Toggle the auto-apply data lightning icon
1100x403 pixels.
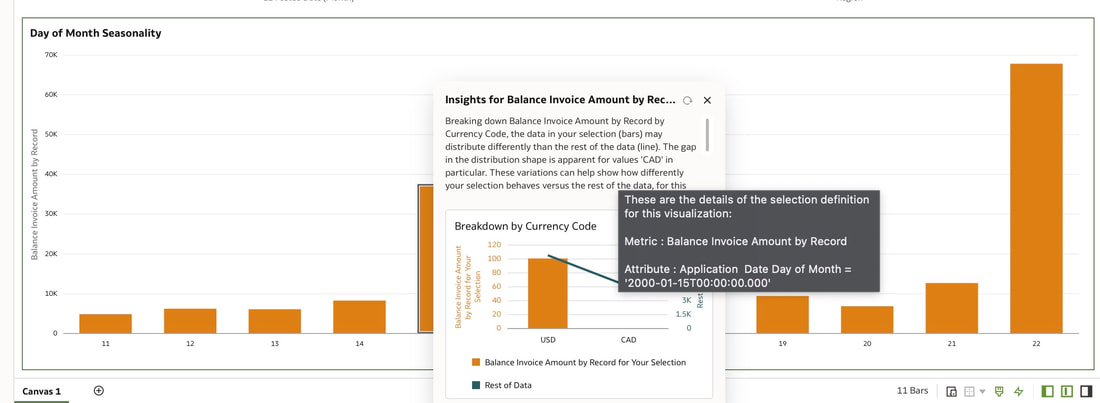pyautogui.click(x=1019, y=391)
